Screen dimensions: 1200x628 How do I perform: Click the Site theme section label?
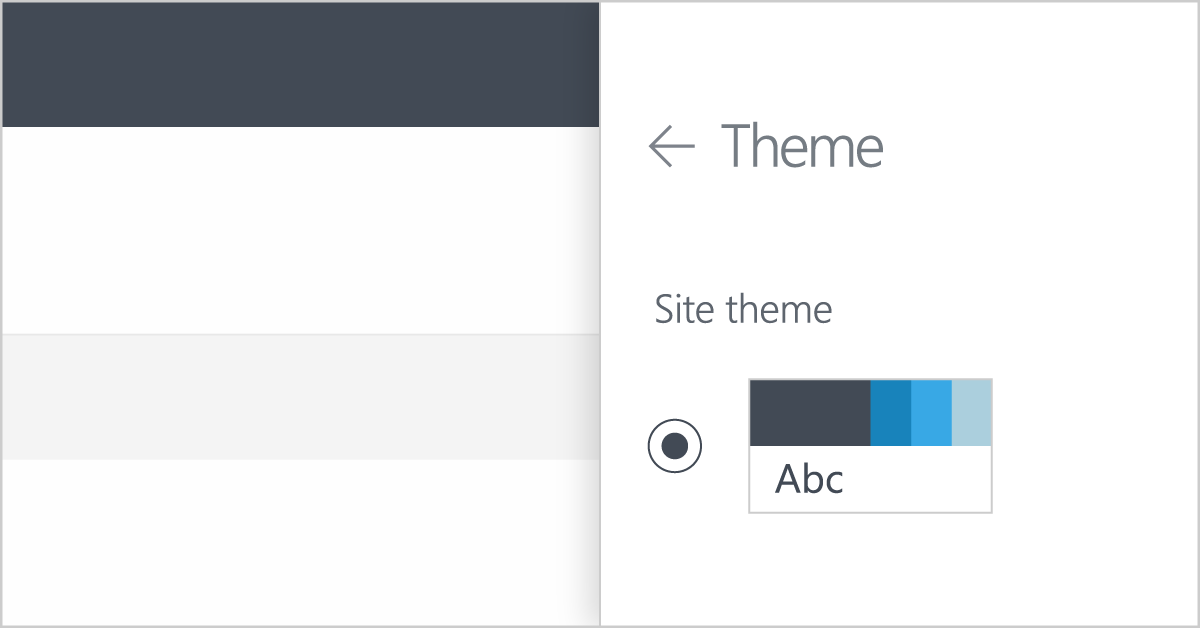click(x=744, y=309)
